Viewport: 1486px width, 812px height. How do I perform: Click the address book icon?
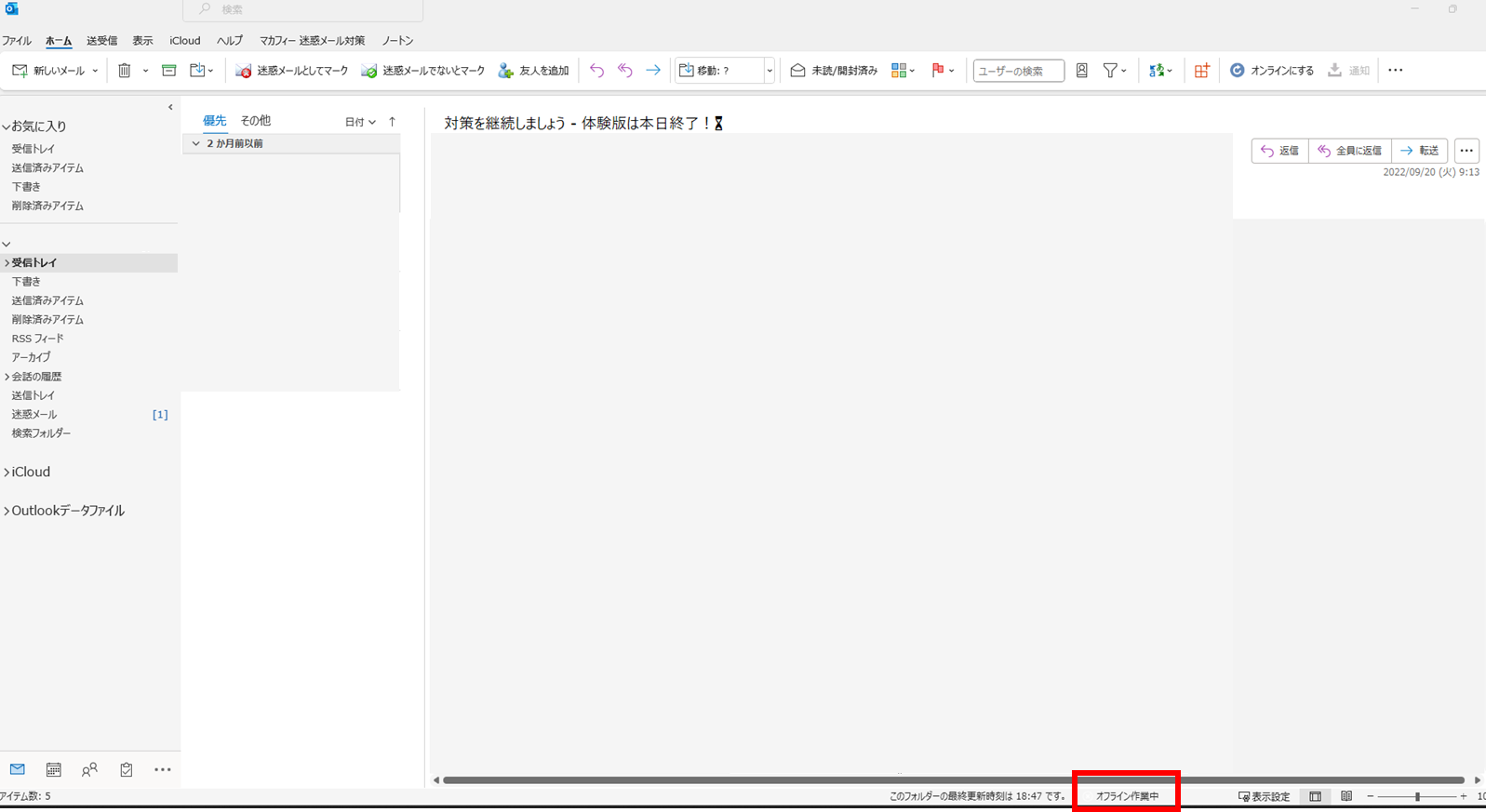tap(1081, 71)
